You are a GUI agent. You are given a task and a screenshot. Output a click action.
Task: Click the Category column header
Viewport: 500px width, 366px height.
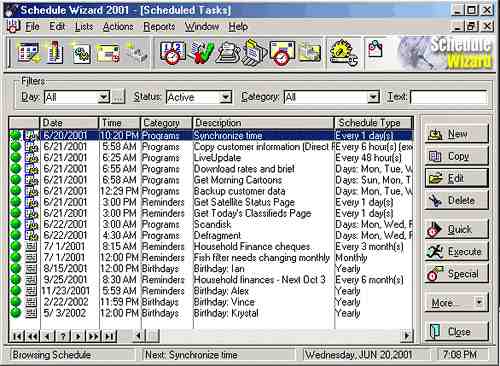(x=167, y=123)
